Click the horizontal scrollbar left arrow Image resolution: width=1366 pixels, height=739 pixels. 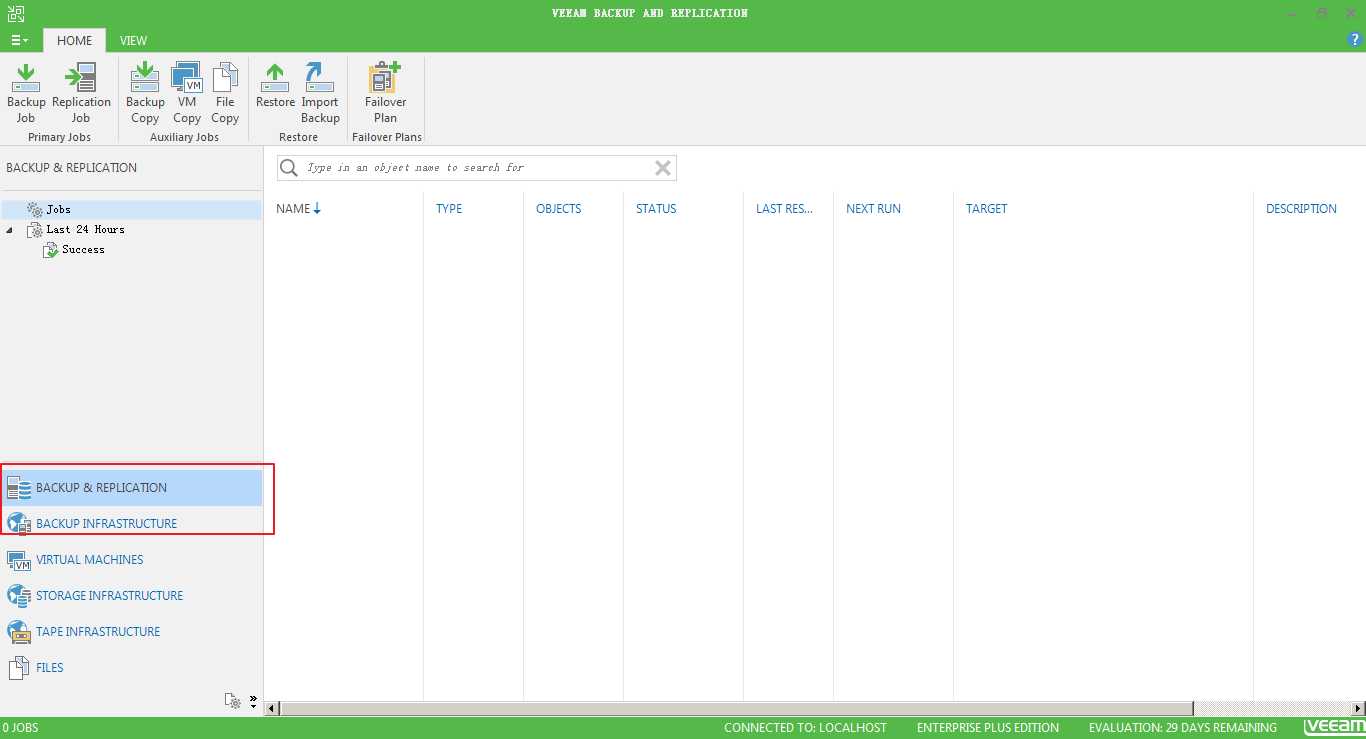[272, 708]
